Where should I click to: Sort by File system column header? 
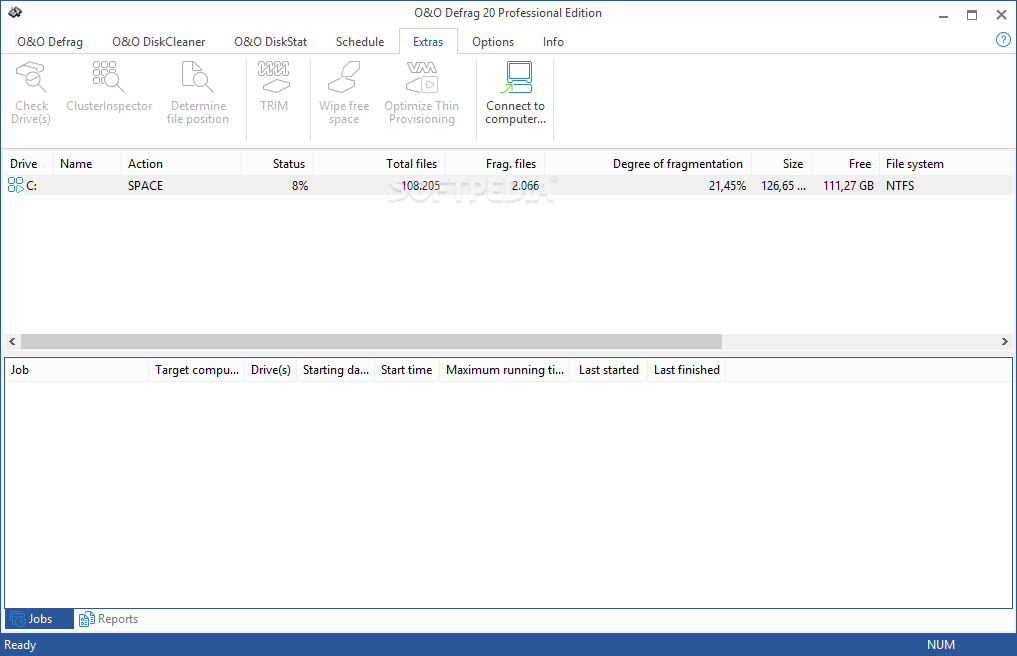coord(946,164)
